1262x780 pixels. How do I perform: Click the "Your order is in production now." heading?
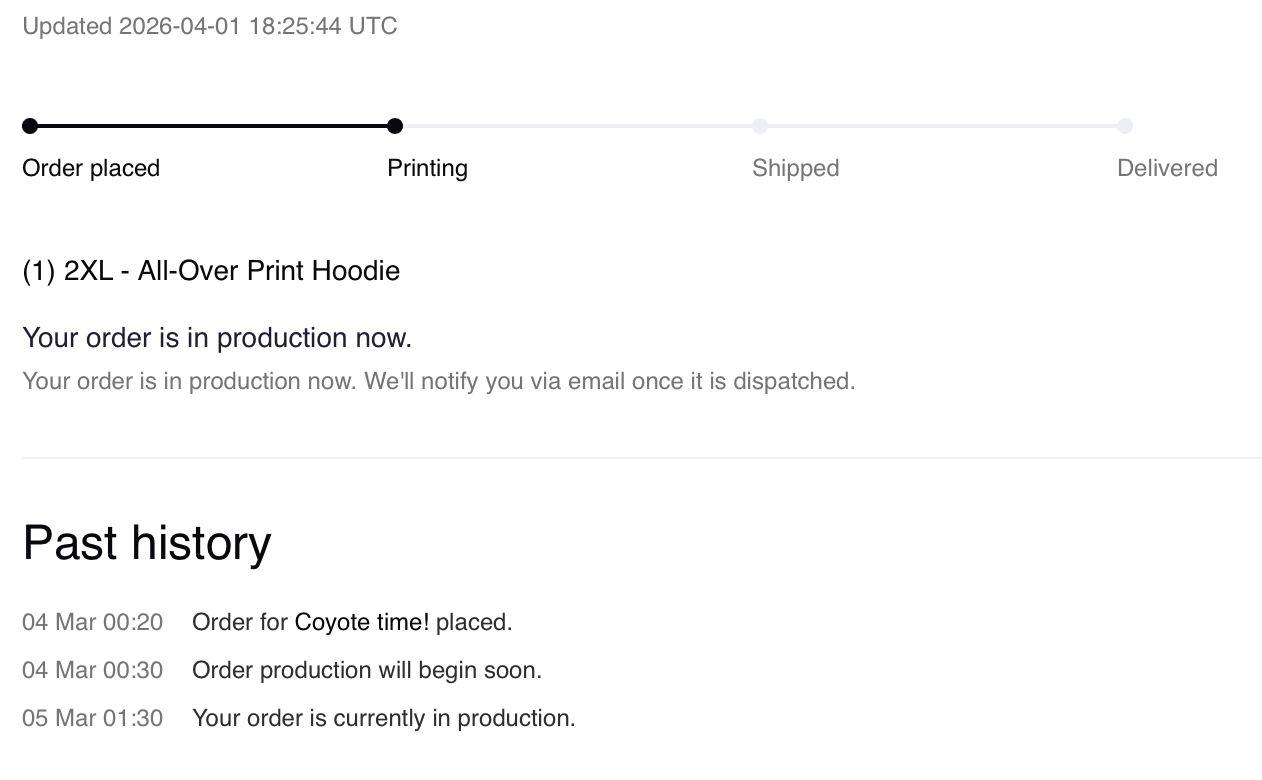pos(217,338)
